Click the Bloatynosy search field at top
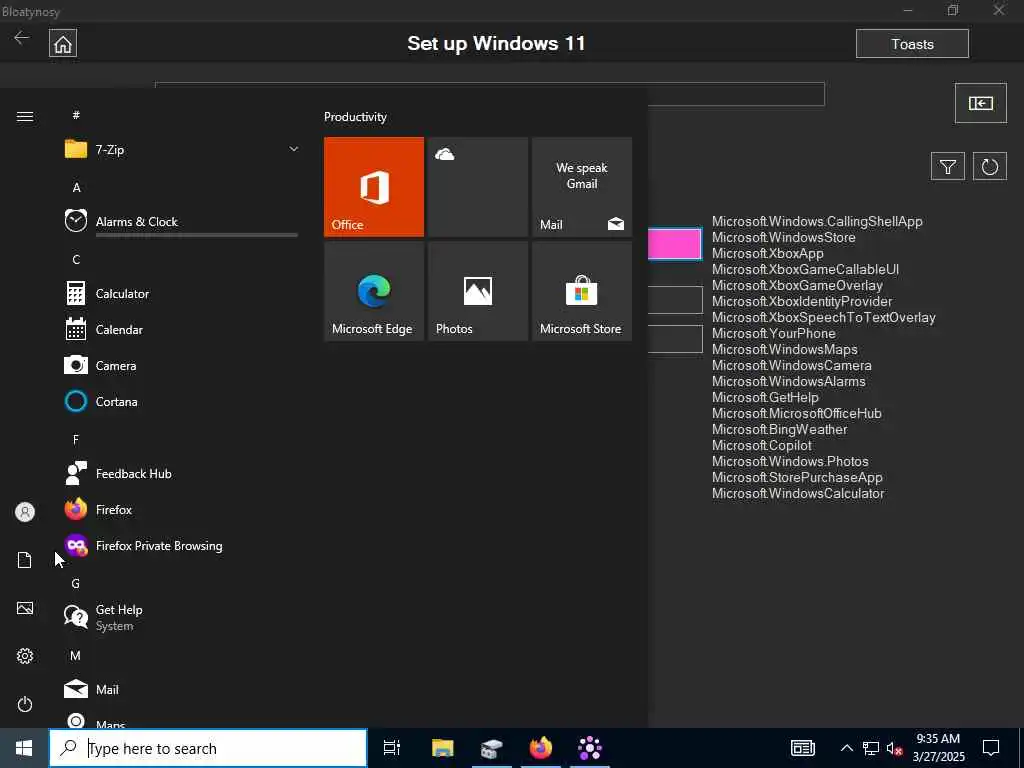 [490, 93]
